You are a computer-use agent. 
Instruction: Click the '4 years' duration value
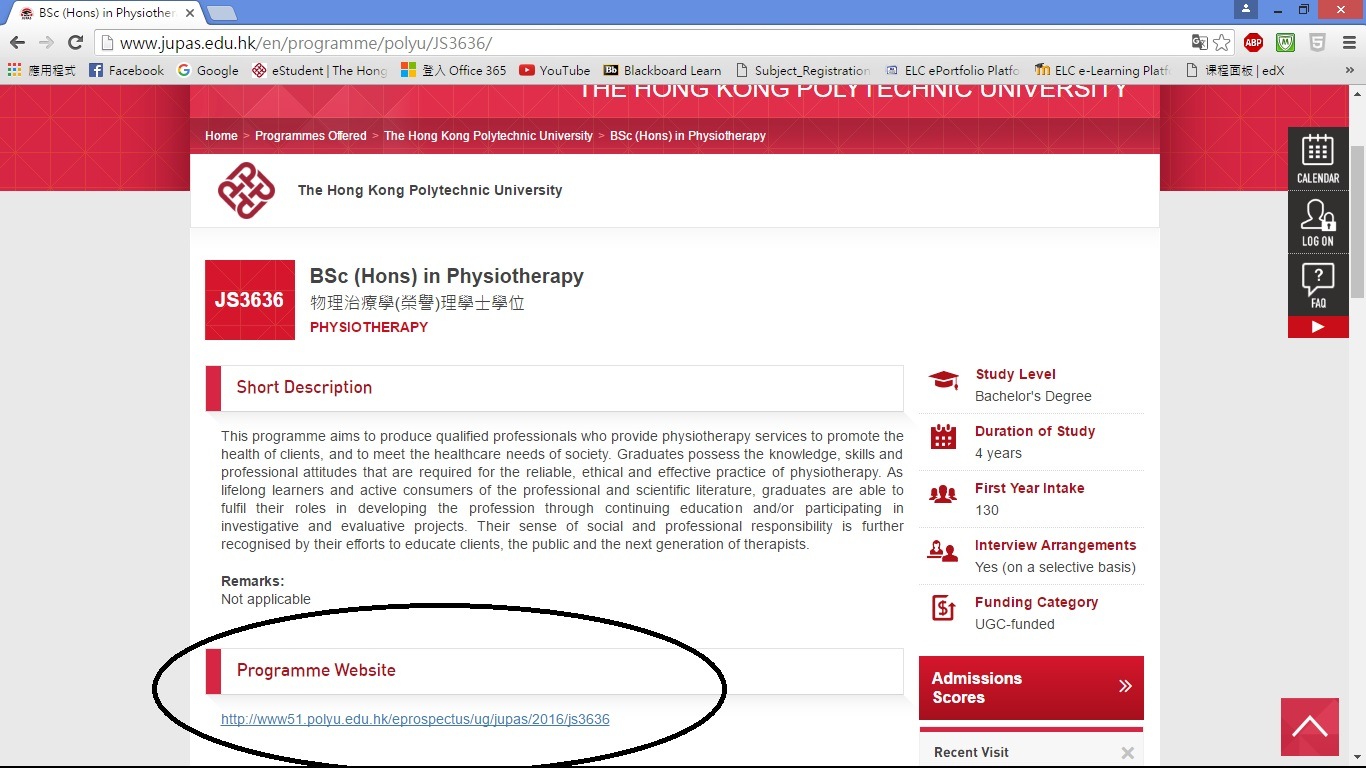998,453
